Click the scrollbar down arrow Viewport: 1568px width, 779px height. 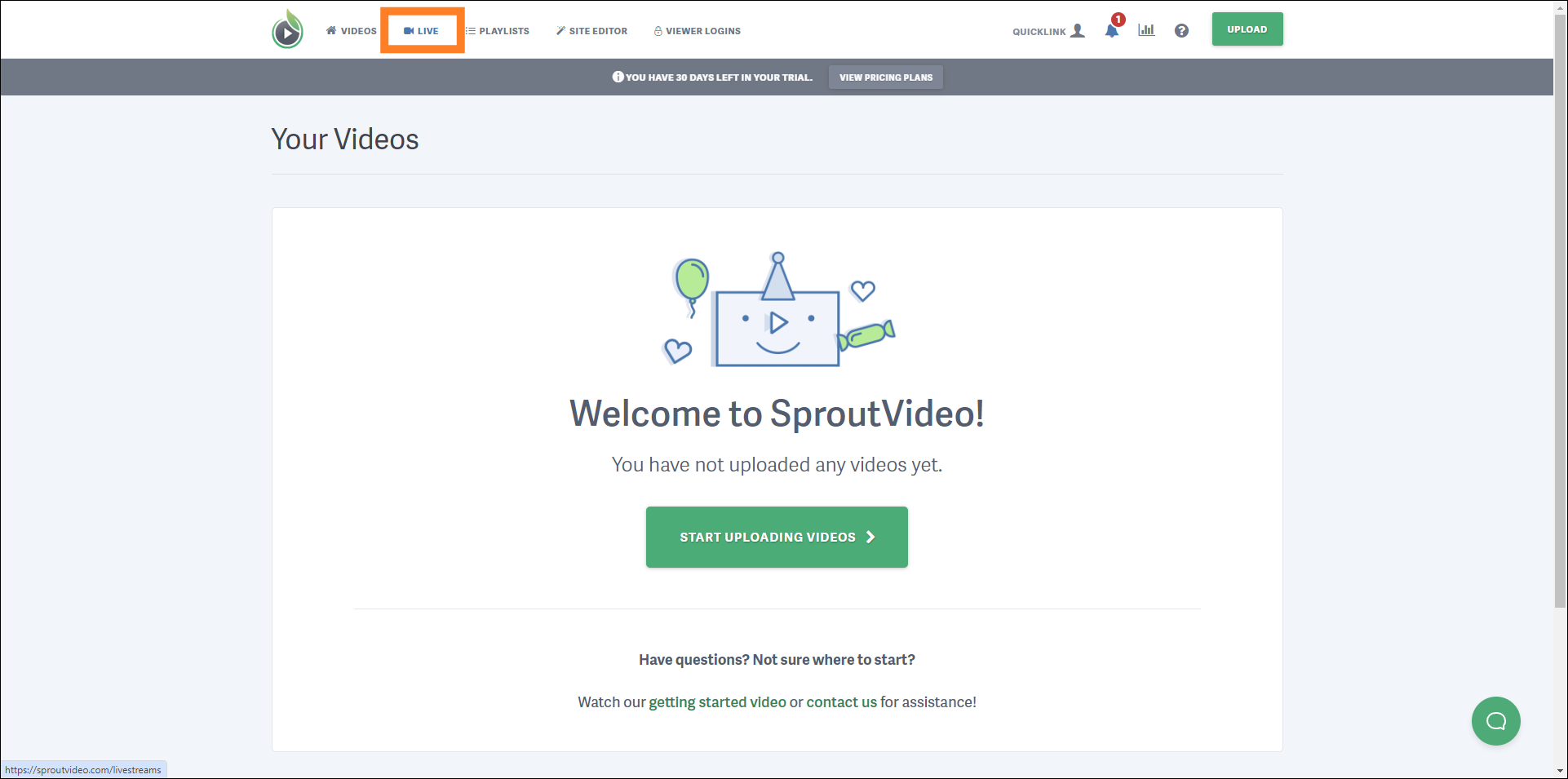(x=1560, y=771)
